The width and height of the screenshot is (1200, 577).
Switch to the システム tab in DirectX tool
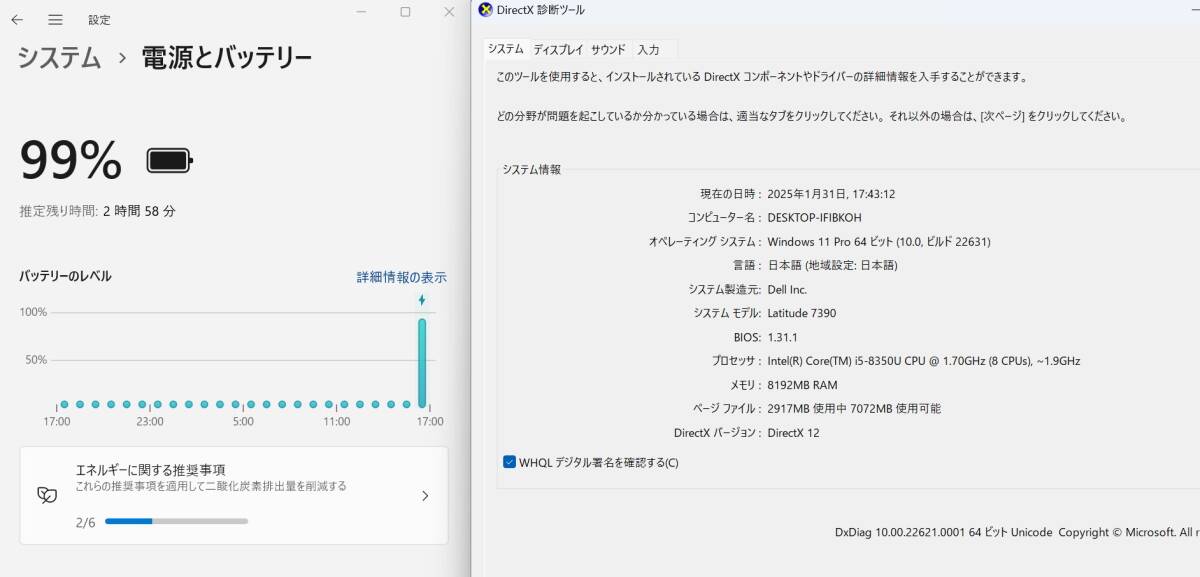pyautogui.click(x=506, y=49)
